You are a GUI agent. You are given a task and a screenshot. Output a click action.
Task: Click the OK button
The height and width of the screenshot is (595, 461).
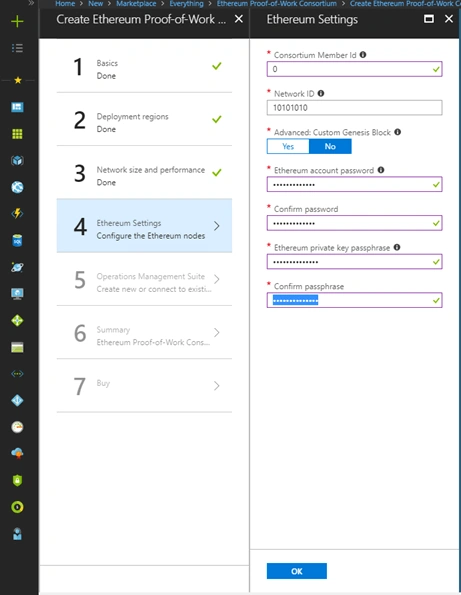point(297,571)
